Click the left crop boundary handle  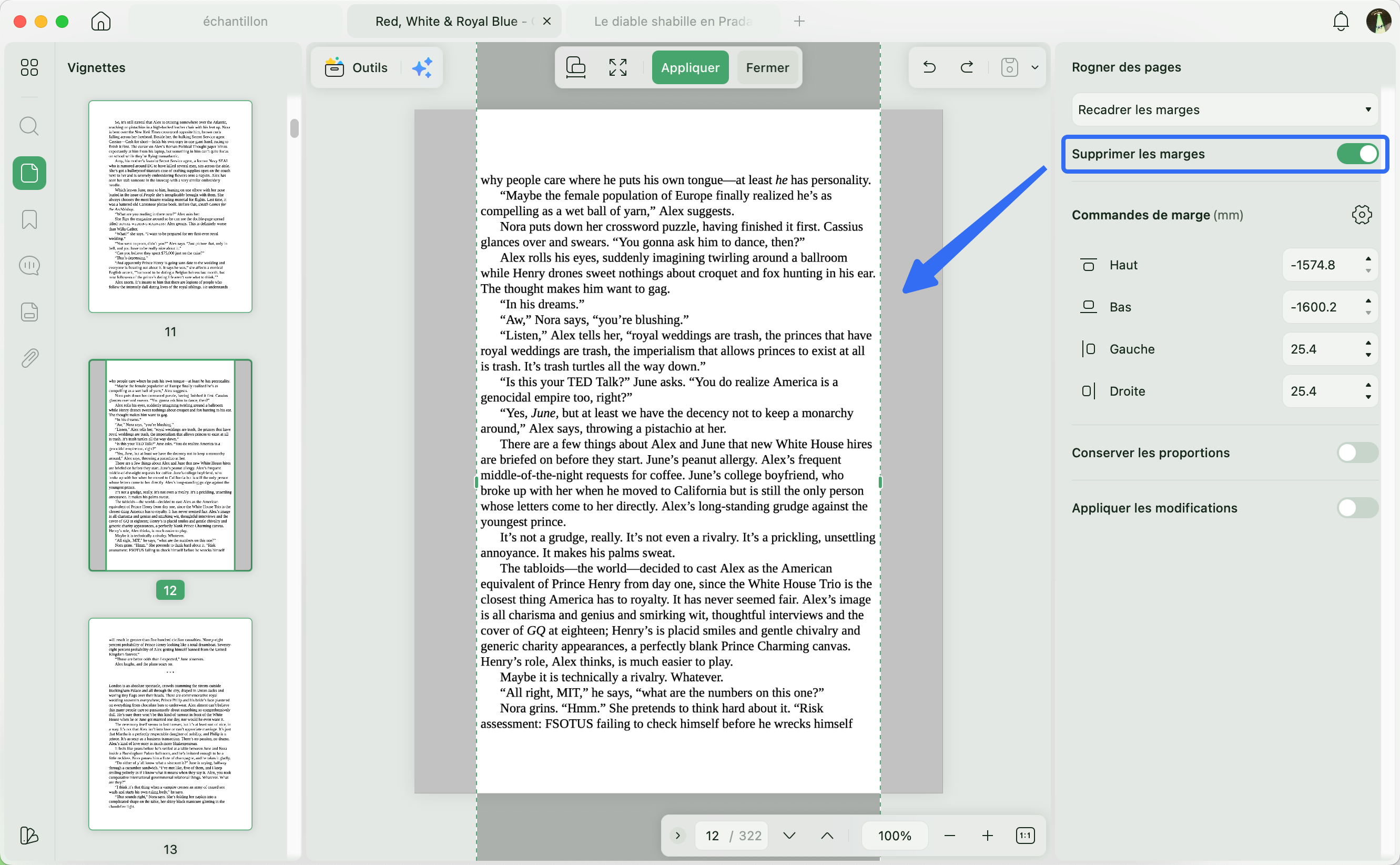tap(476, 482)
